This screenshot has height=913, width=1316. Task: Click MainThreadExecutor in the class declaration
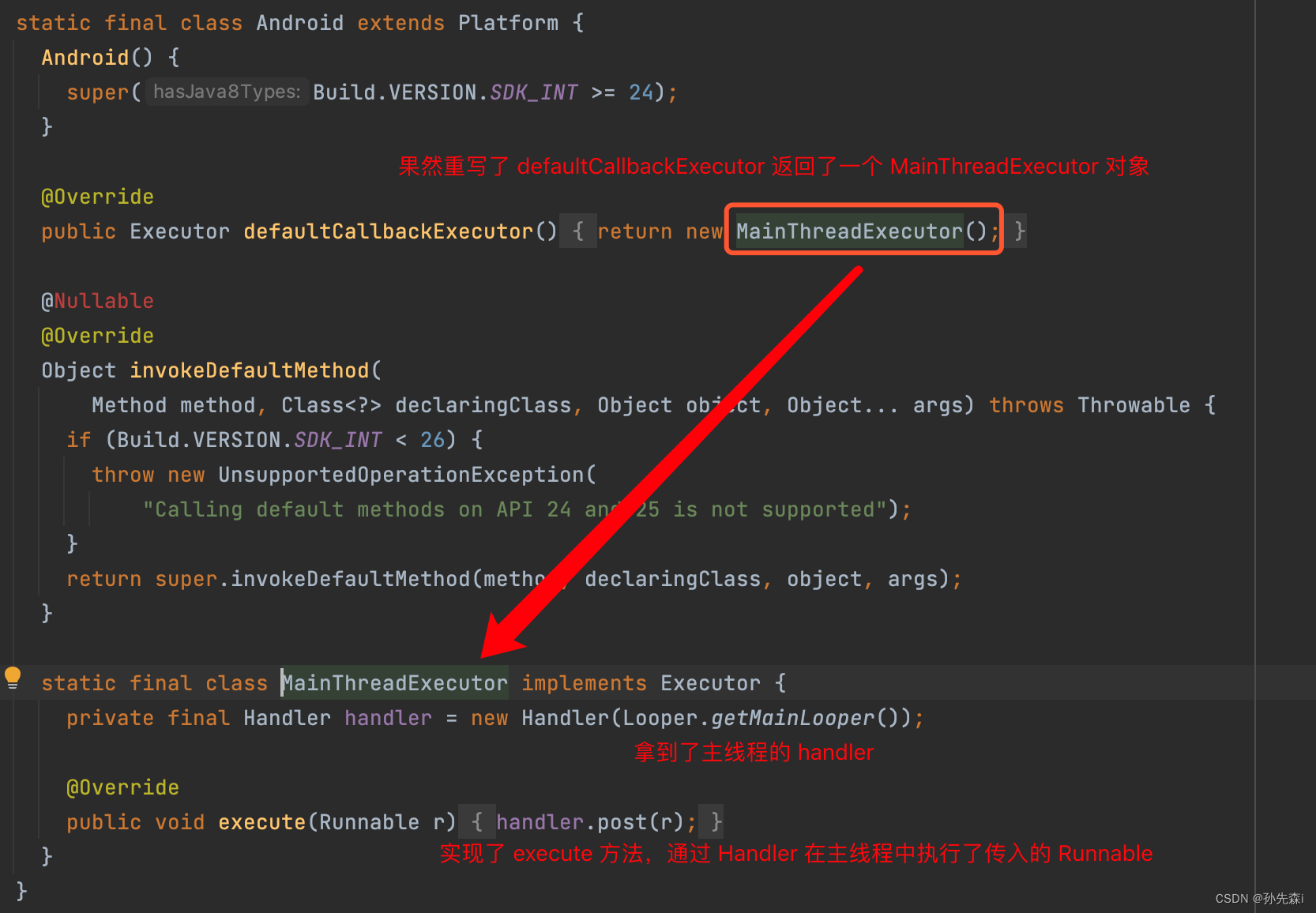[395, 683]
